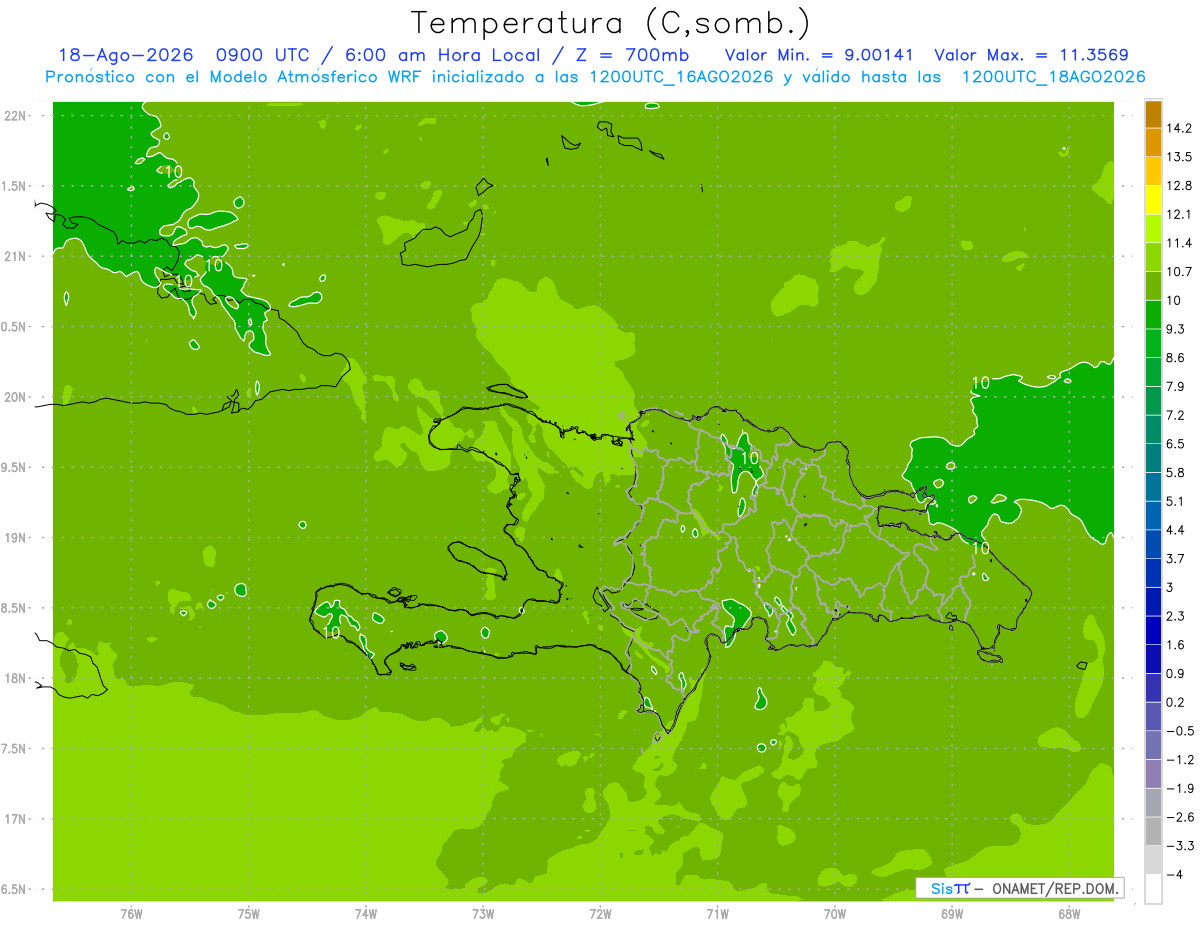Click the legend value "-0.5"
Screen dimensions: 1200x927
tap(1180, 731)
